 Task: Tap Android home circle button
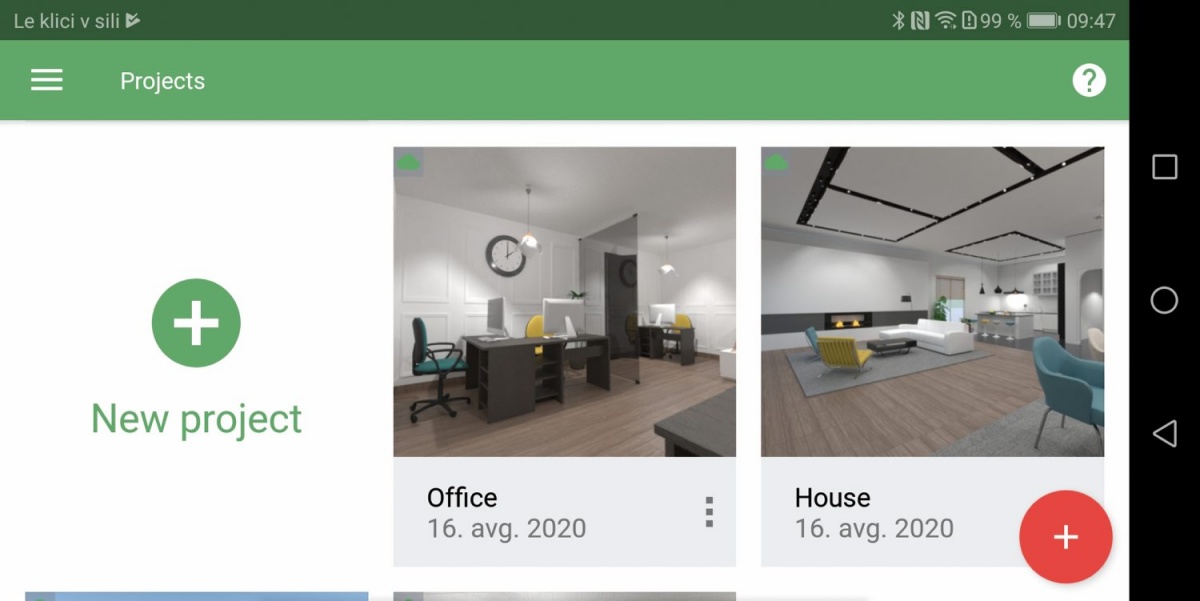click(1165, 300)
